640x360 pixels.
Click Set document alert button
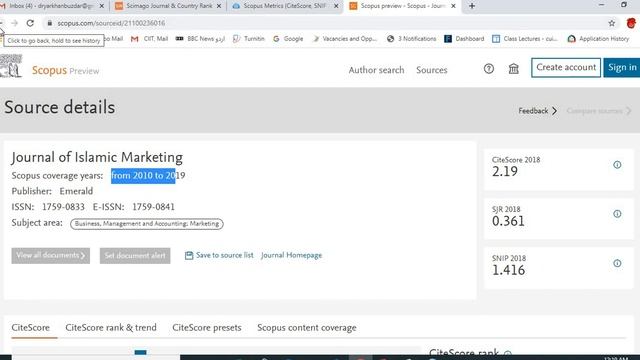pos(135,256)
